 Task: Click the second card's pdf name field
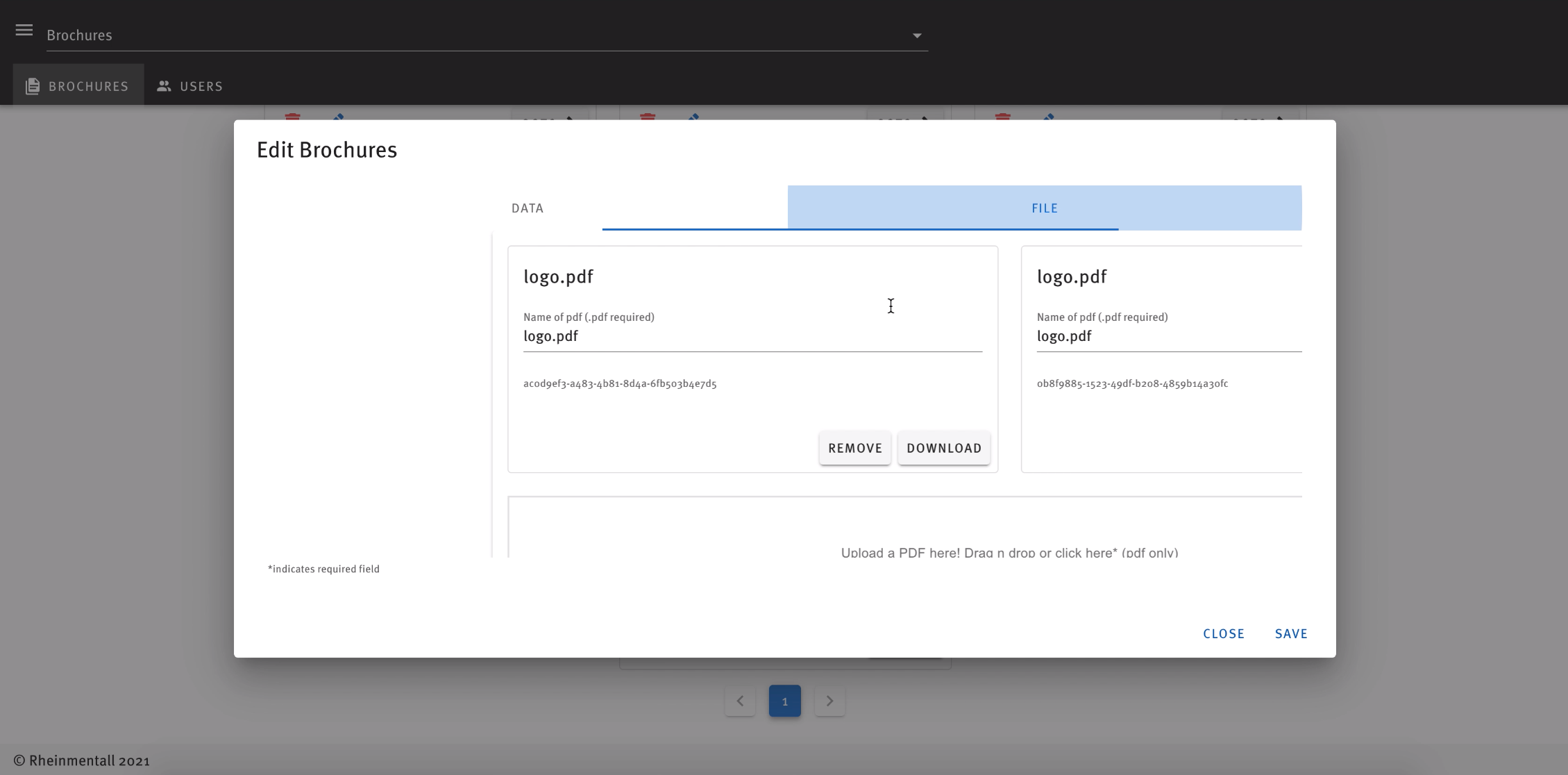pos(1168,337)
